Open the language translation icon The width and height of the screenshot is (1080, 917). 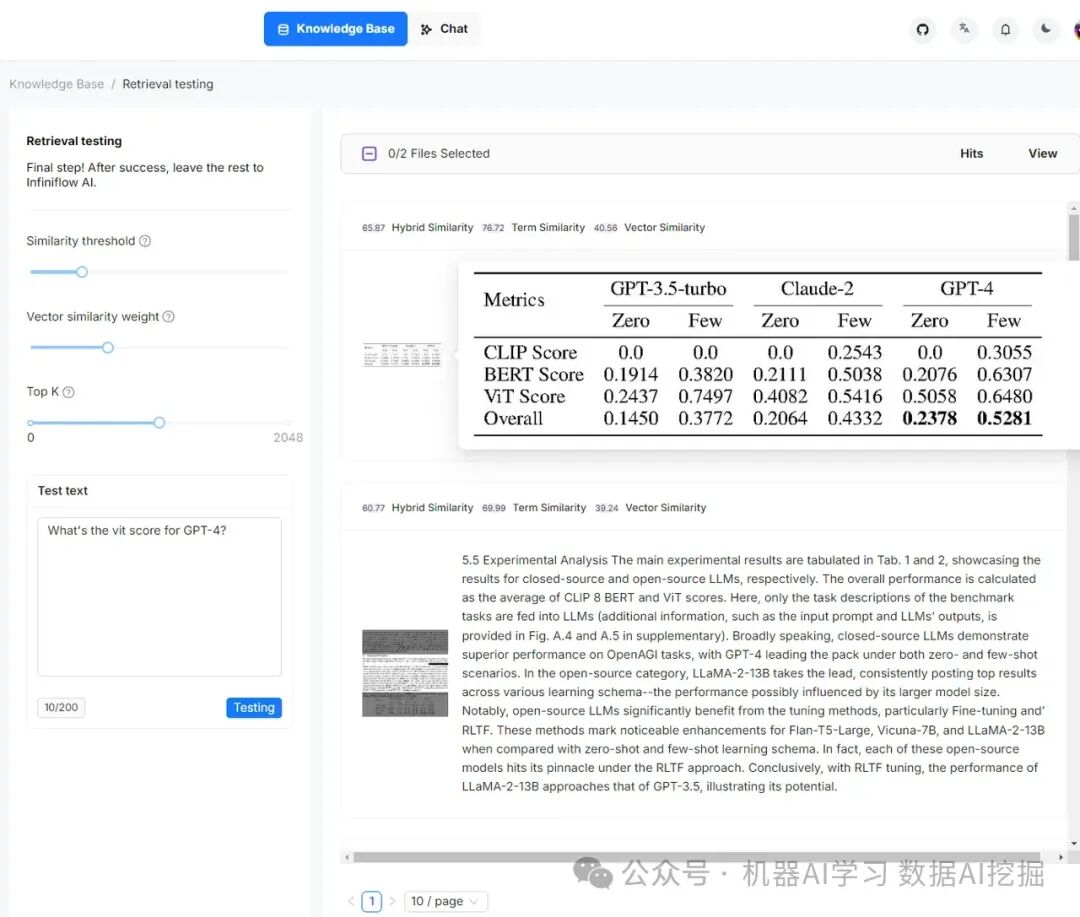click(x=964, y=29)
